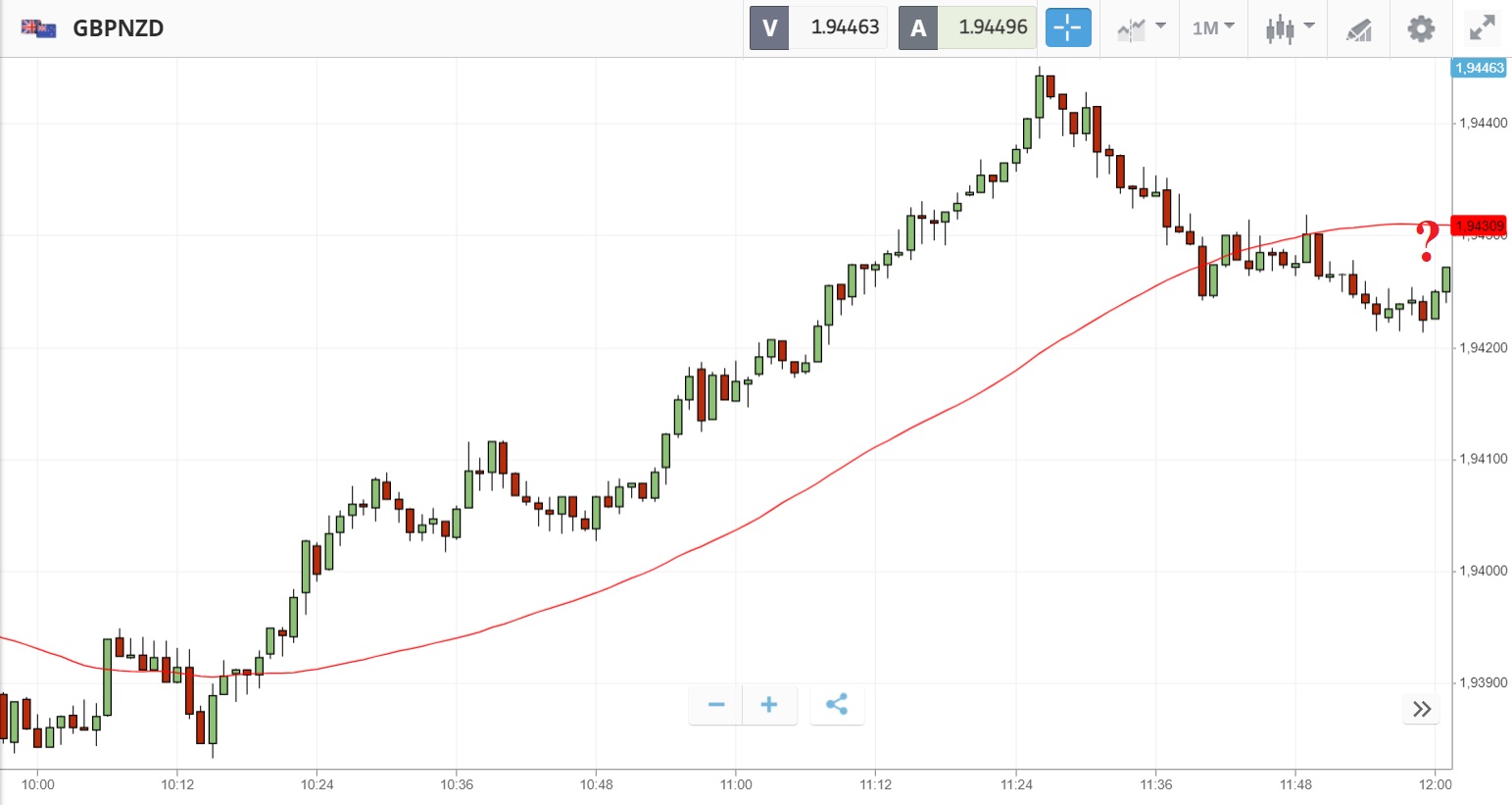Open the 1M timeframe dropdown
The image size is (1512, 805).
pos(1213,27)
